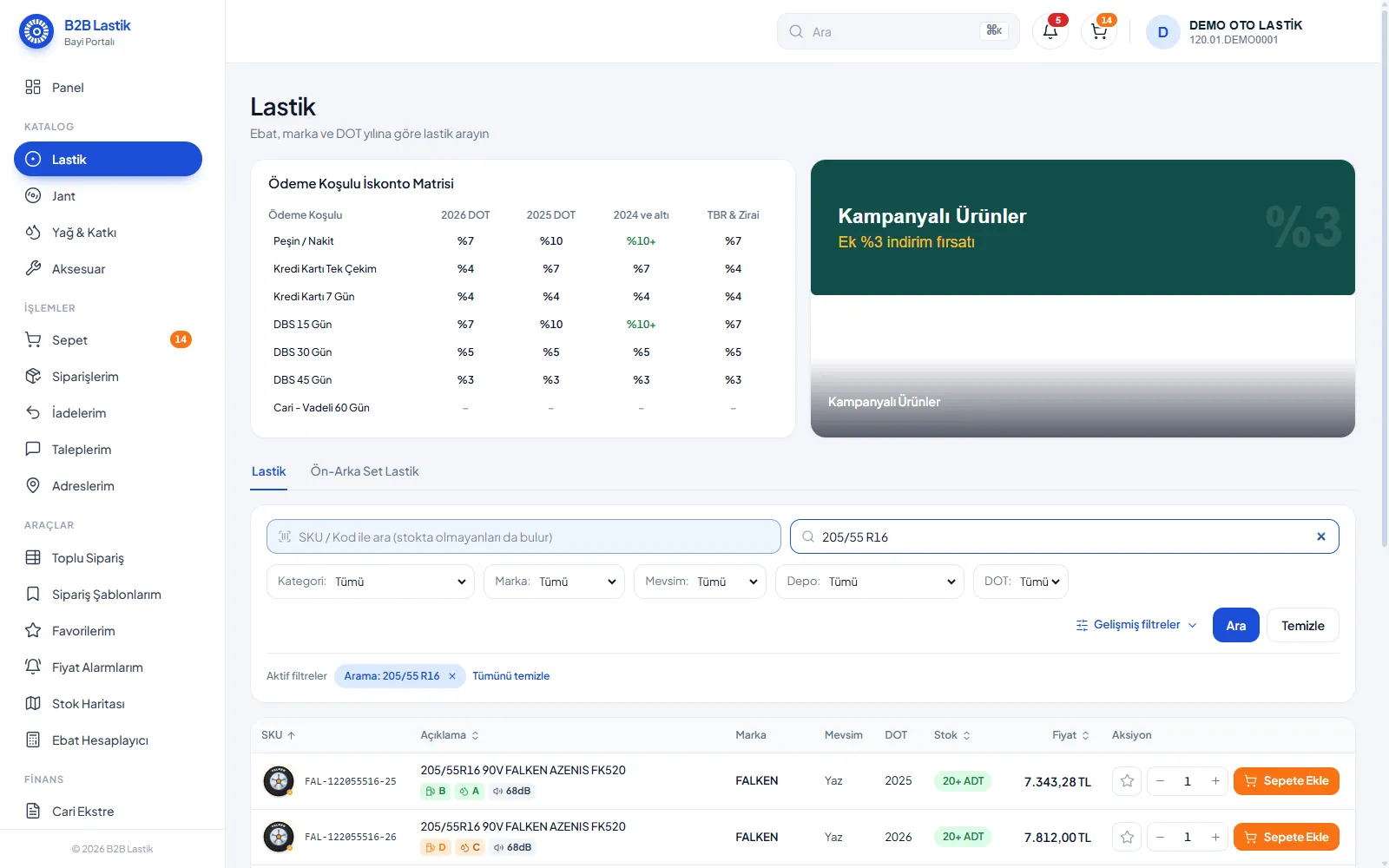Expand the Kategori dropdown
1389x868 pixels.
click(371, 582)
